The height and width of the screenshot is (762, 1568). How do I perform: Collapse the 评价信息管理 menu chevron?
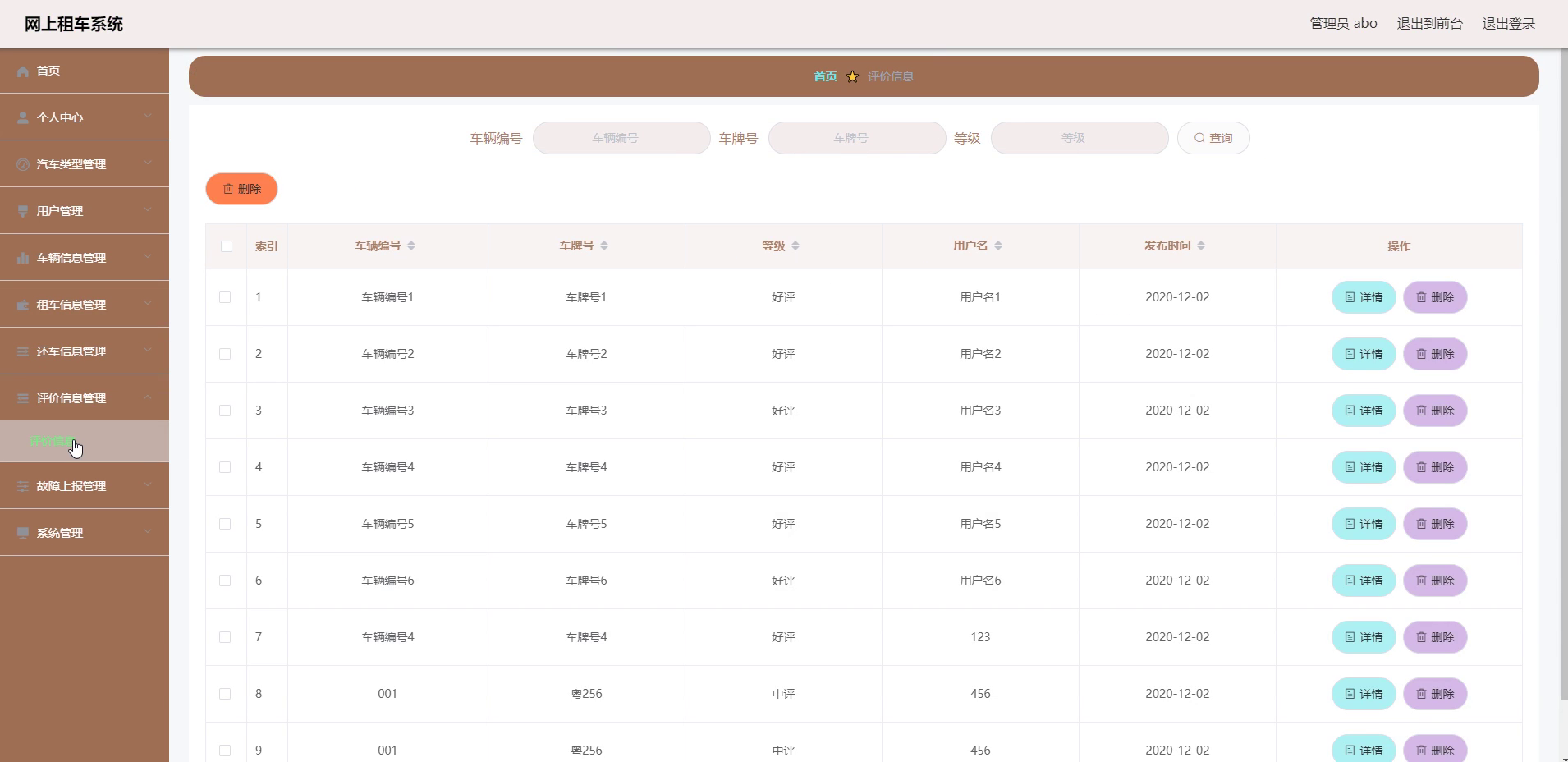click(148, 397)
